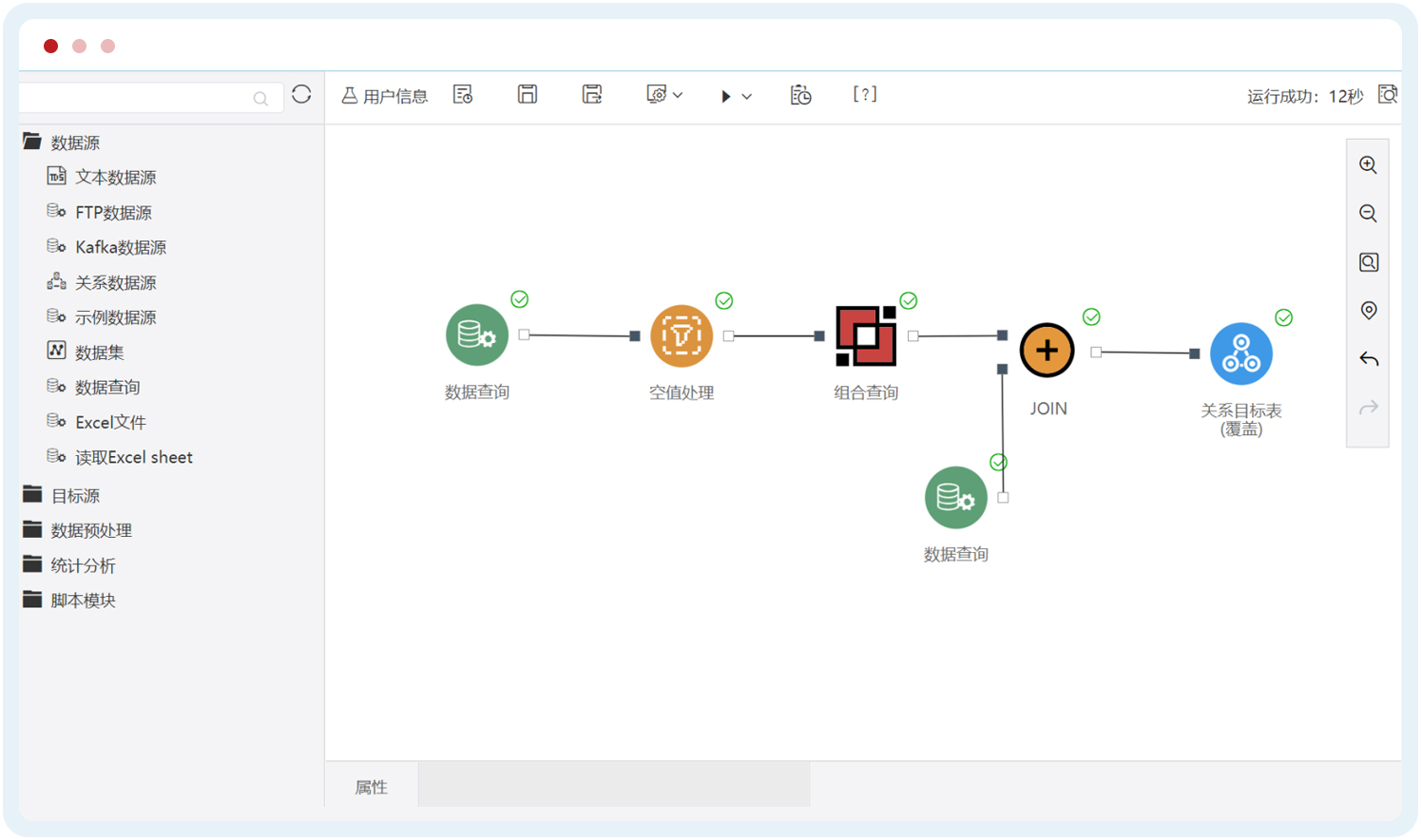Select 文本数据源 in the tree
The height and width of the screenshot is (840, 1421).
[x=116, y=178]
